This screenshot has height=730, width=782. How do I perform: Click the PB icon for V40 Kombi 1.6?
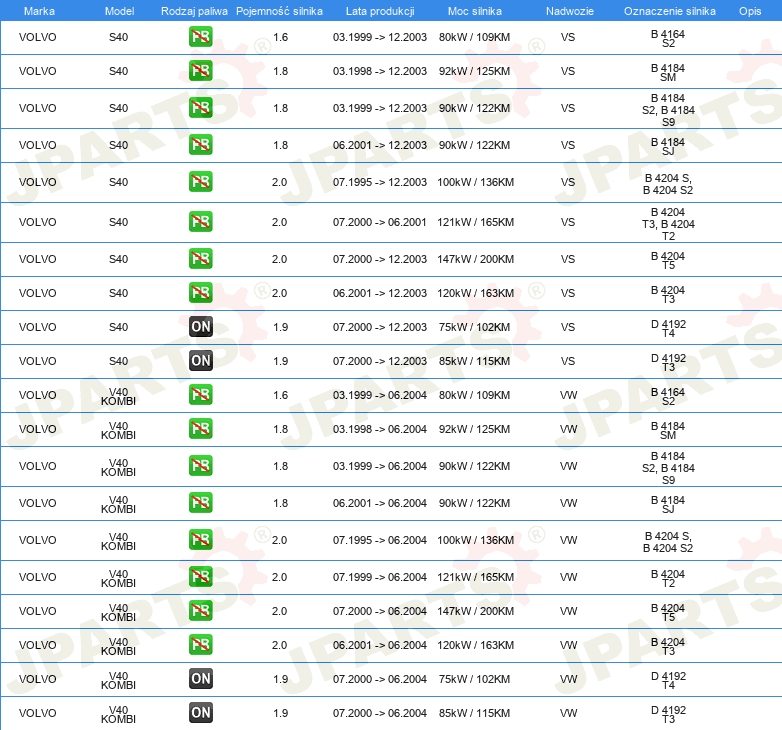[x=200, y=395]
